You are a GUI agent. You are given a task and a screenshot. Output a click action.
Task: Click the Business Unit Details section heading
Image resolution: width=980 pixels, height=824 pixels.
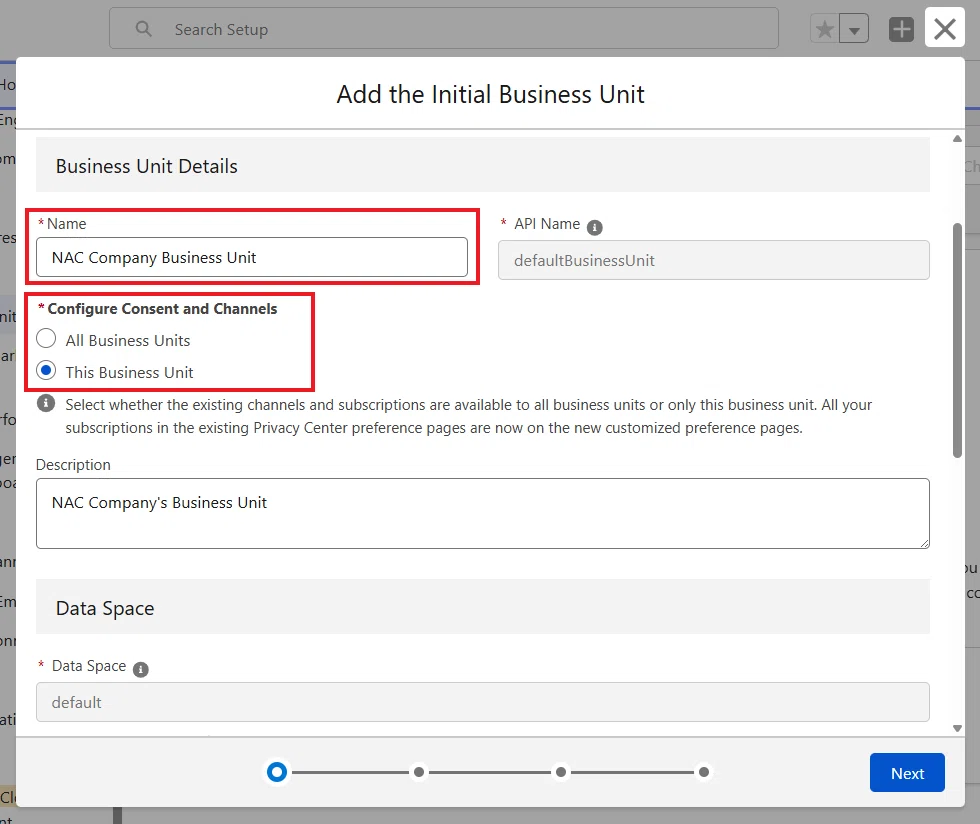[146, 166]
